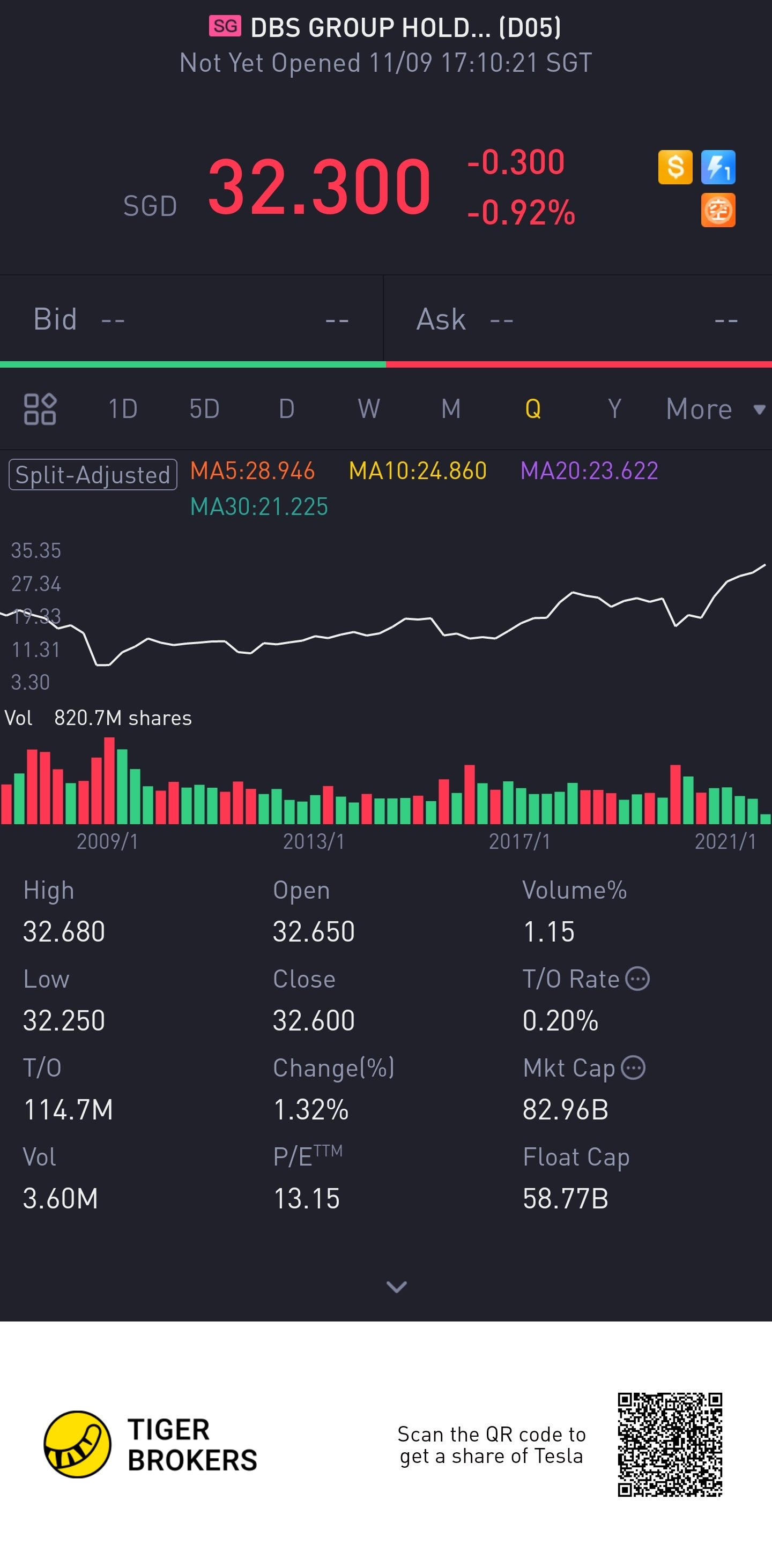Screen dimensions: 772x1568
Task: Tap the Not Yet Opened status line
Action: (385, 63)
